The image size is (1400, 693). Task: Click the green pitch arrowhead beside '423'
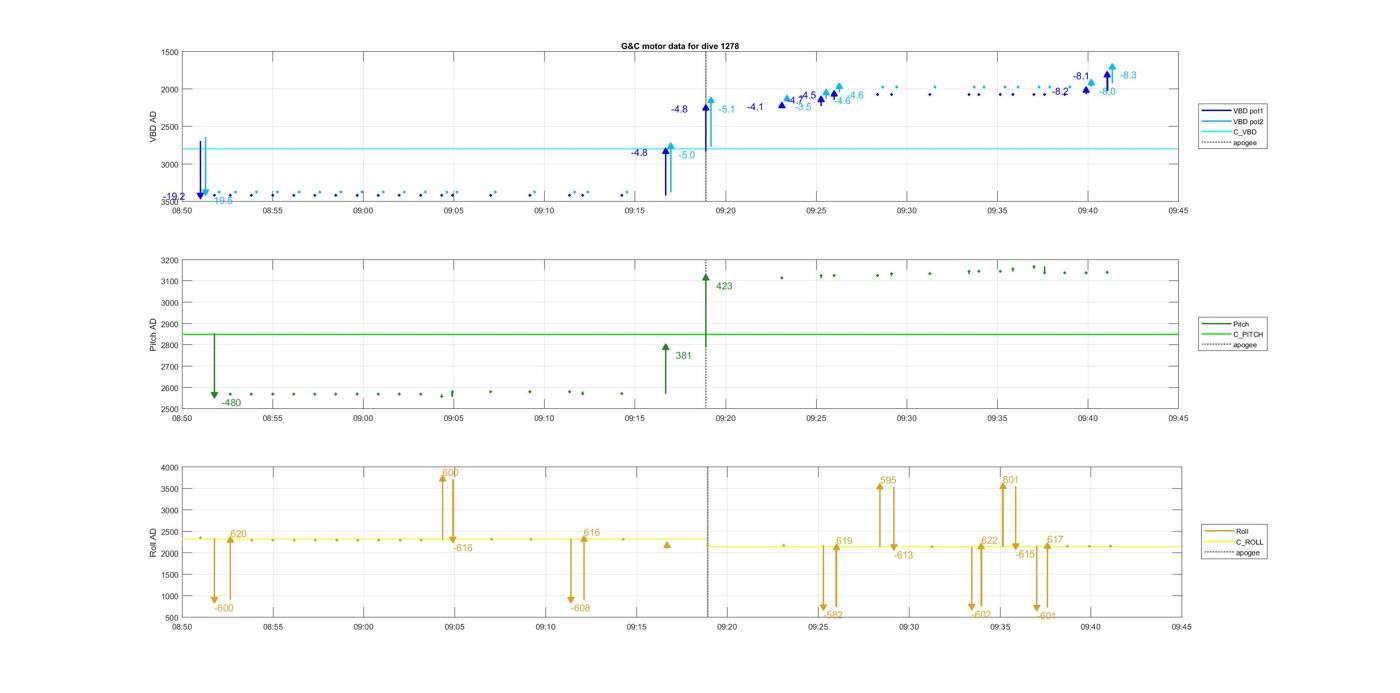pyautogui.click(x=706, y=278)
